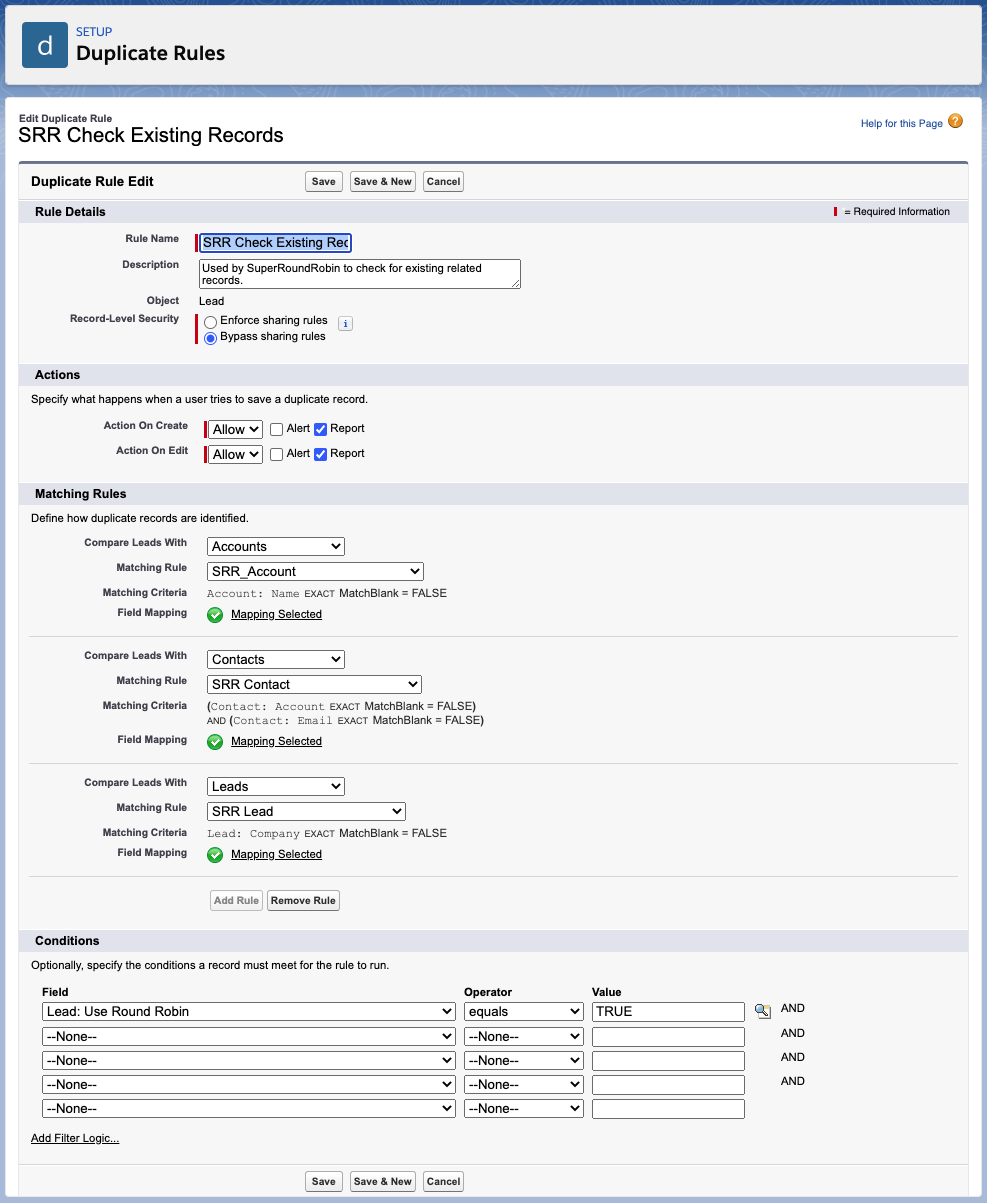Click green check icon in Accounts mapping
Screen dimensions: 987x1203
pos(215,615)
